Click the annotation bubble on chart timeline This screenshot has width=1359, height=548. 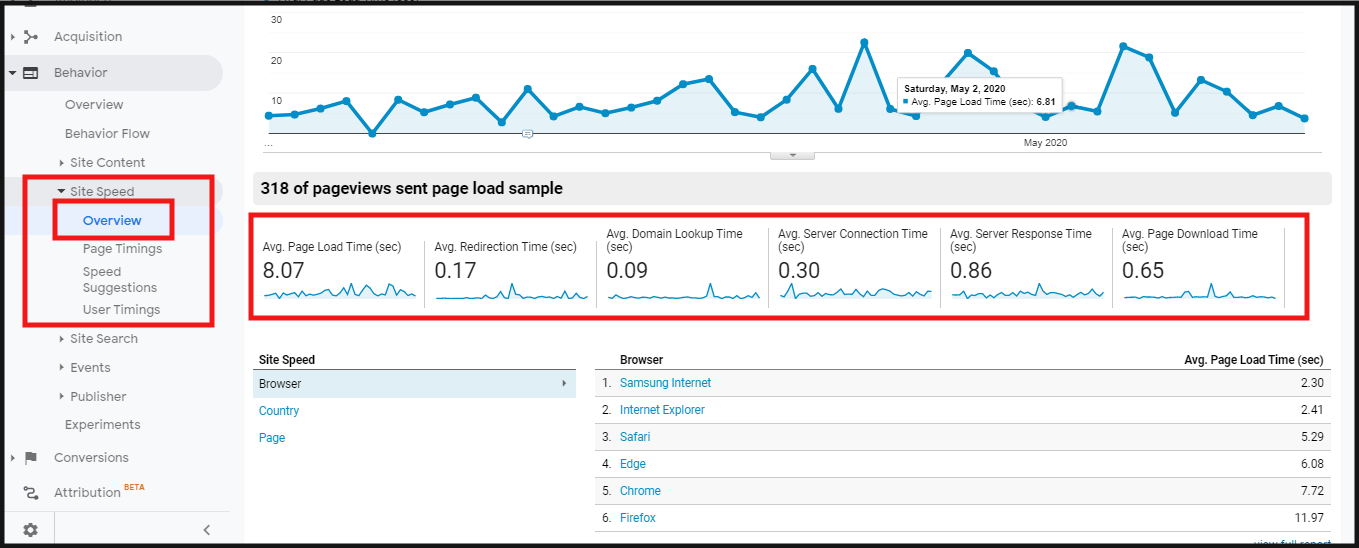point(527,133)
